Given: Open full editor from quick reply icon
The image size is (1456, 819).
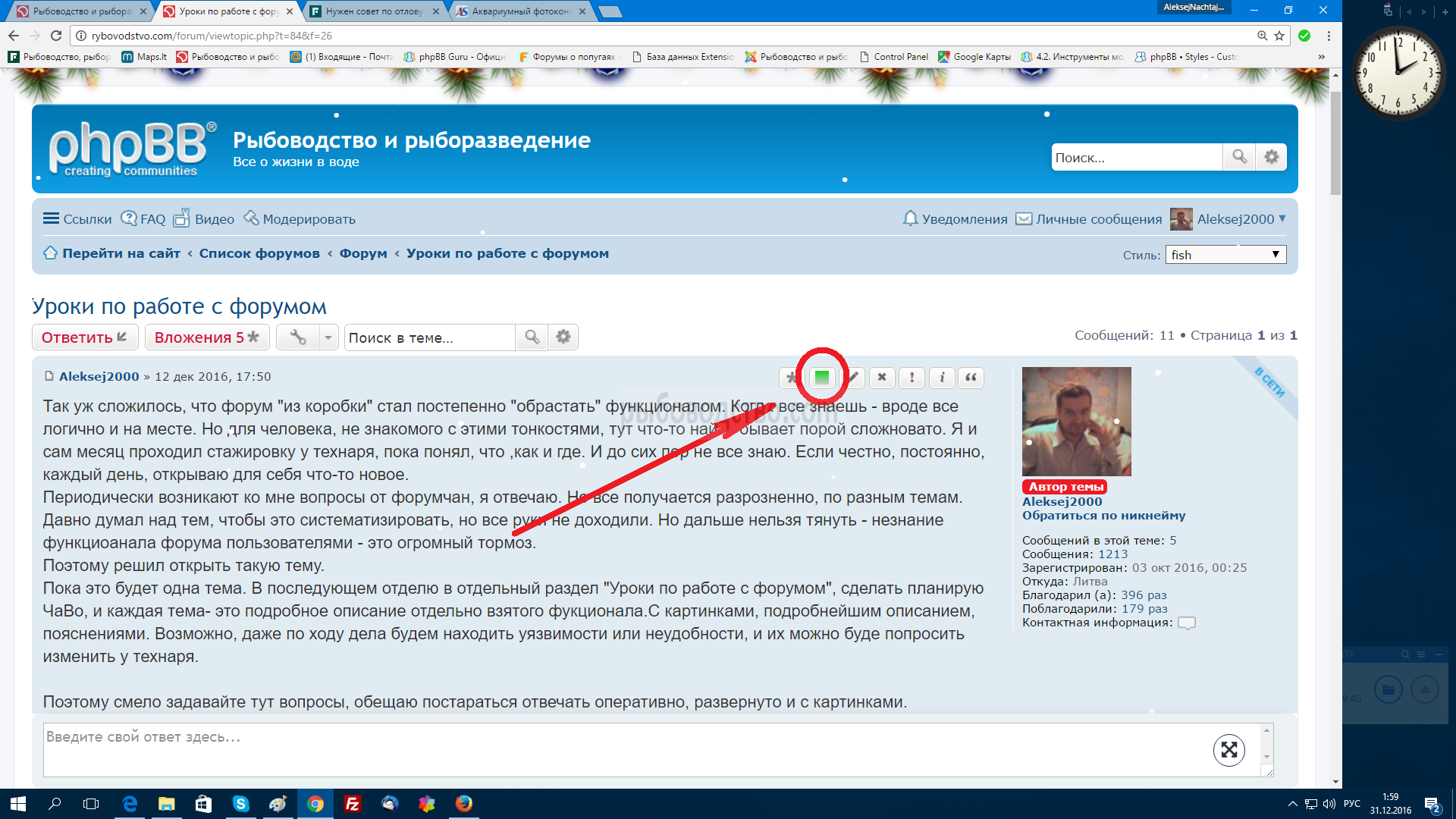Looking at the screenshot, I should 1229,750.
